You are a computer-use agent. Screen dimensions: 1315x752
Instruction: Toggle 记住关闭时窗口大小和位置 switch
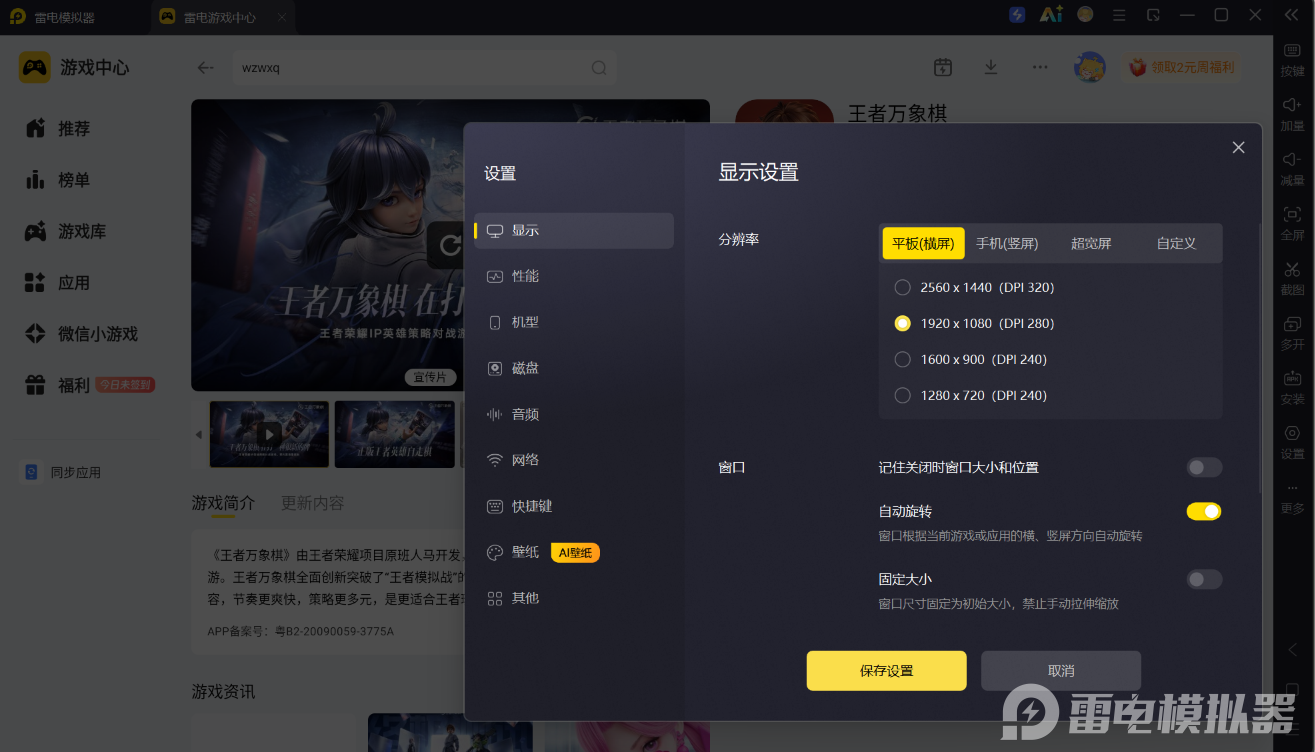(x=1204, y=467)
